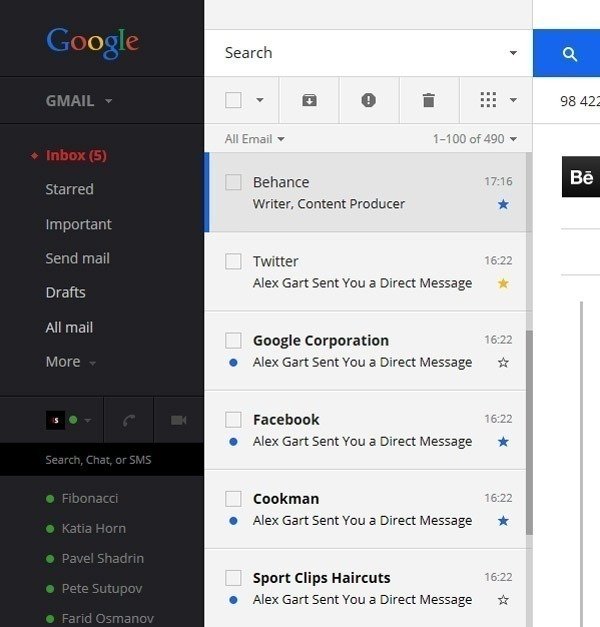Delete mail using the trash icon

(428, 100)
